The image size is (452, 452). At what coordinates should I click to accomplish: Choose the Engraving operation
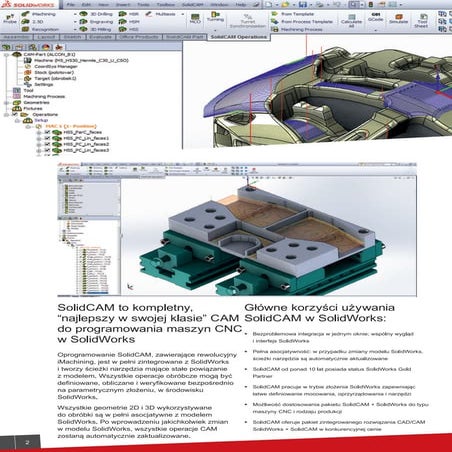(97, 22)
